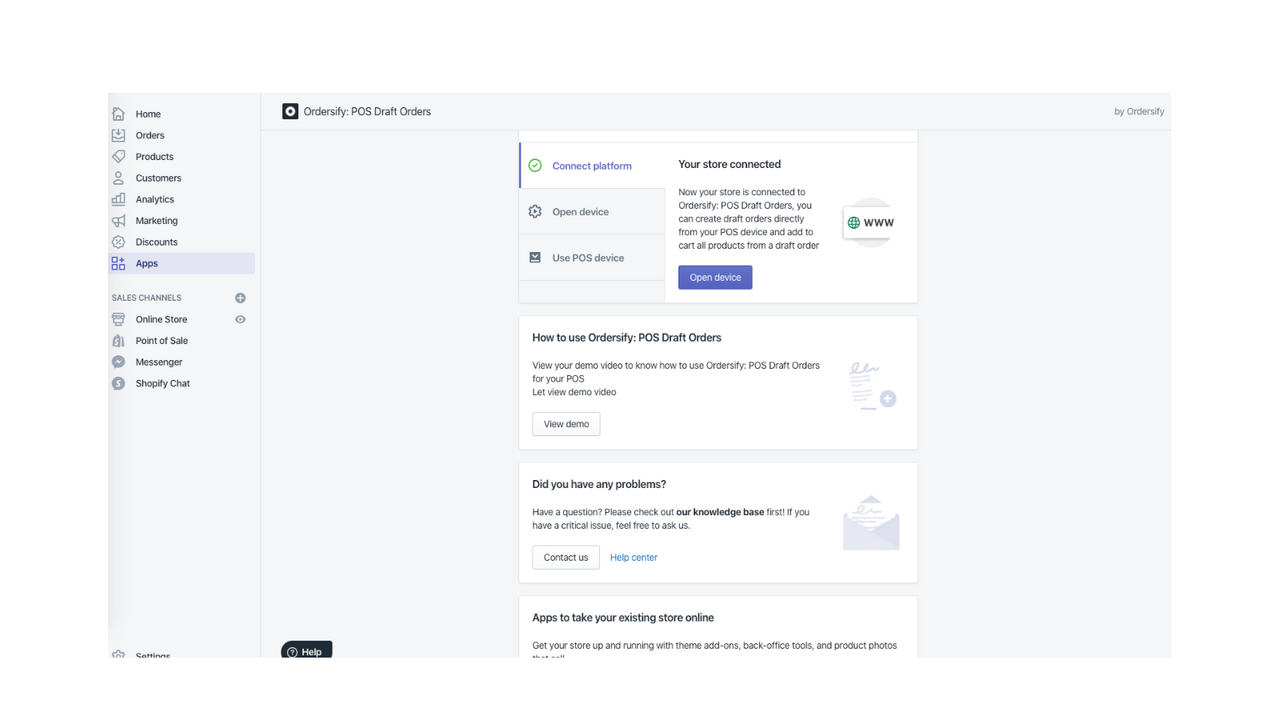Click the by Ordersify text

pos(1139,112)
